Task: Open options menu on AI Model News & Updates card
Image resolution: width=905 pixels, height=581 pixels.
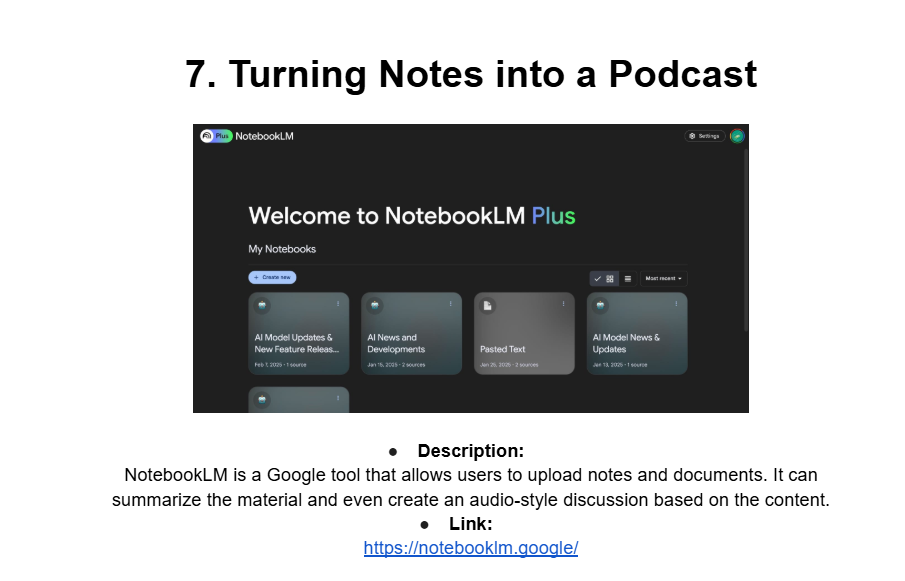Action: [x=676, y=304]
